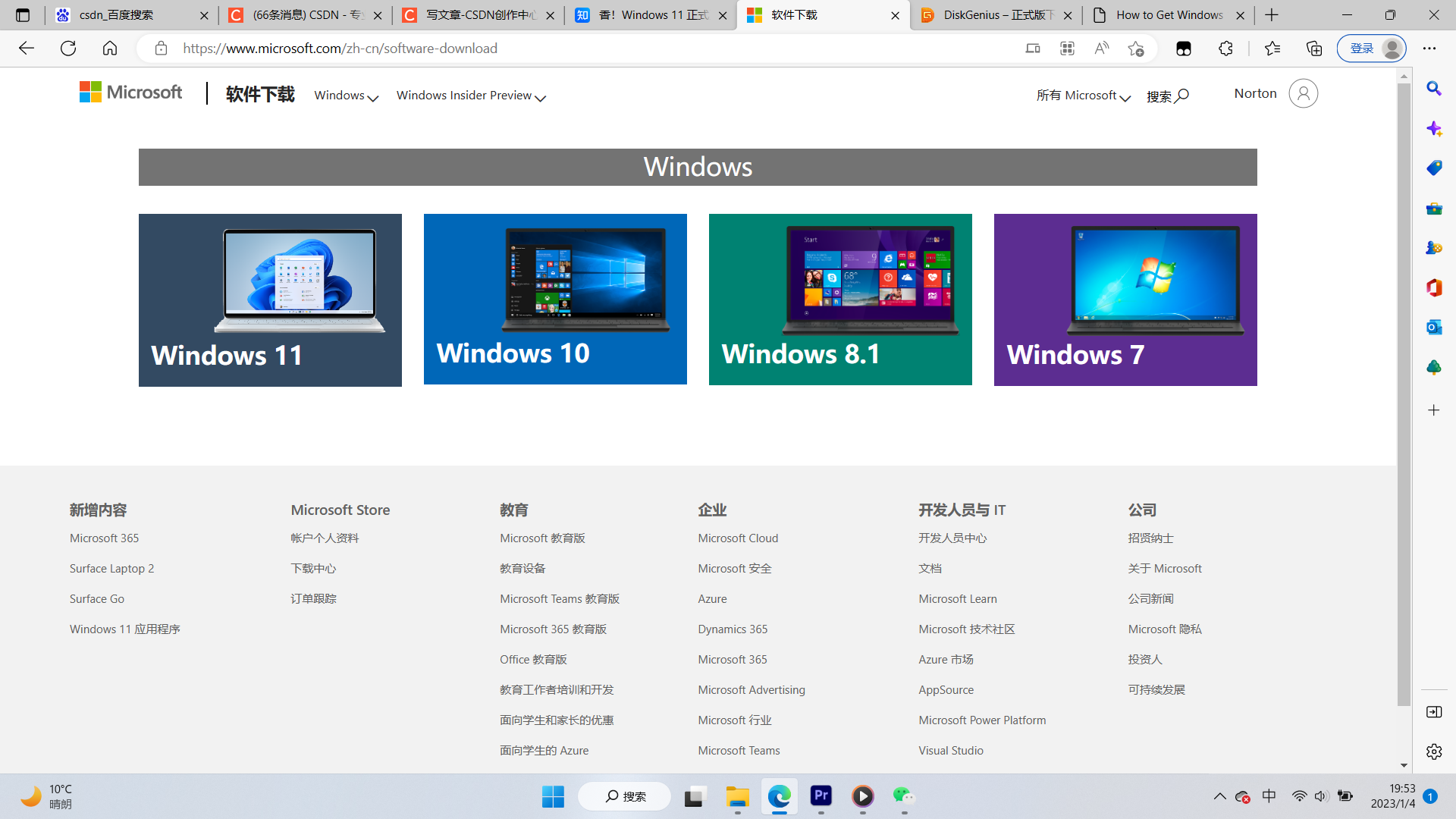Click the Surface Laptop 2 footer link

pyautogui.click(x=112, y=569)
